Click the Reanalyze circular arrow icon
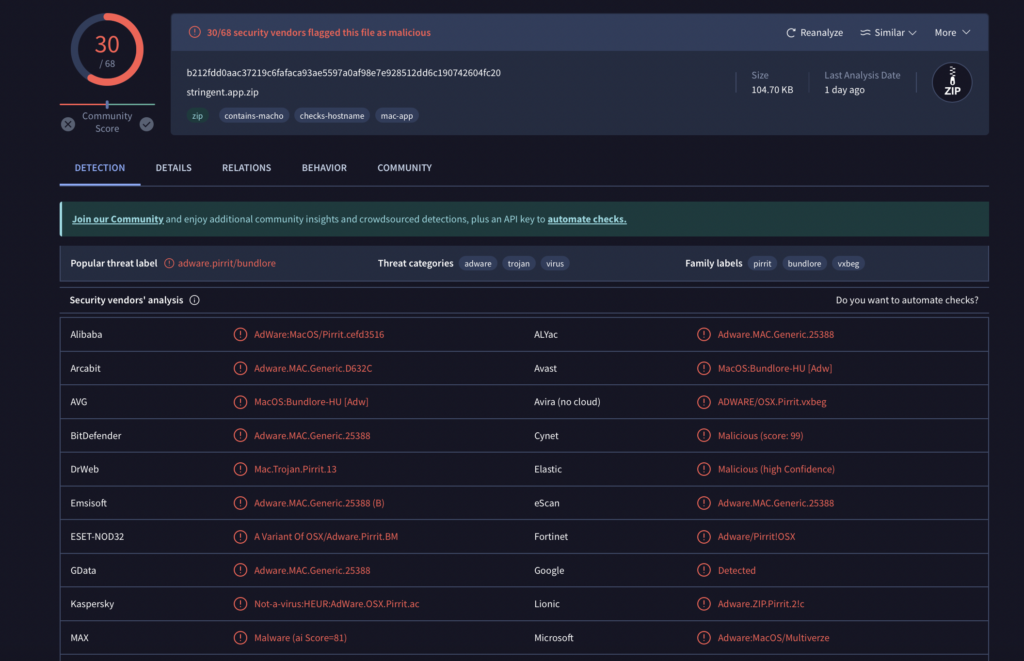This screenshot has width=1024, height=661. pos(791,33)
